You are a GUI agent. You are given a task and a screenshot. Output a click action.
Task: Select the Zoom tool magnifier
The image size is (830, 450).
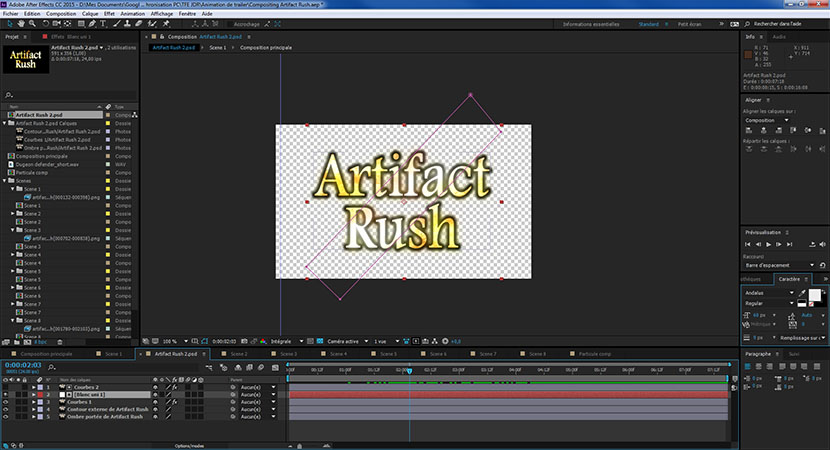click(32, 24)
